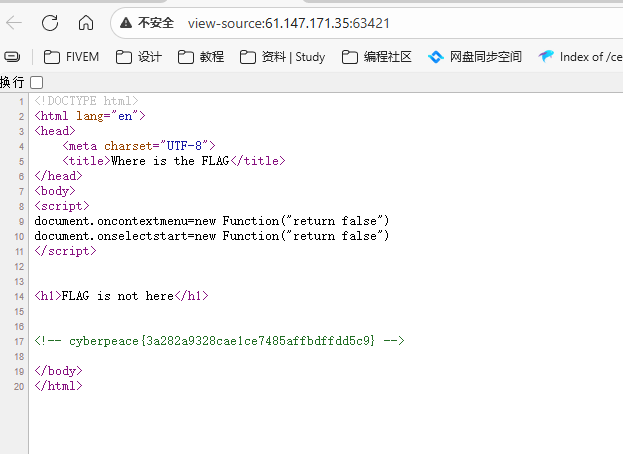Click the meta charset UTF-8 line
Image resolution: width=623 pixels, height=454 pixels.
tap(138, 145)
